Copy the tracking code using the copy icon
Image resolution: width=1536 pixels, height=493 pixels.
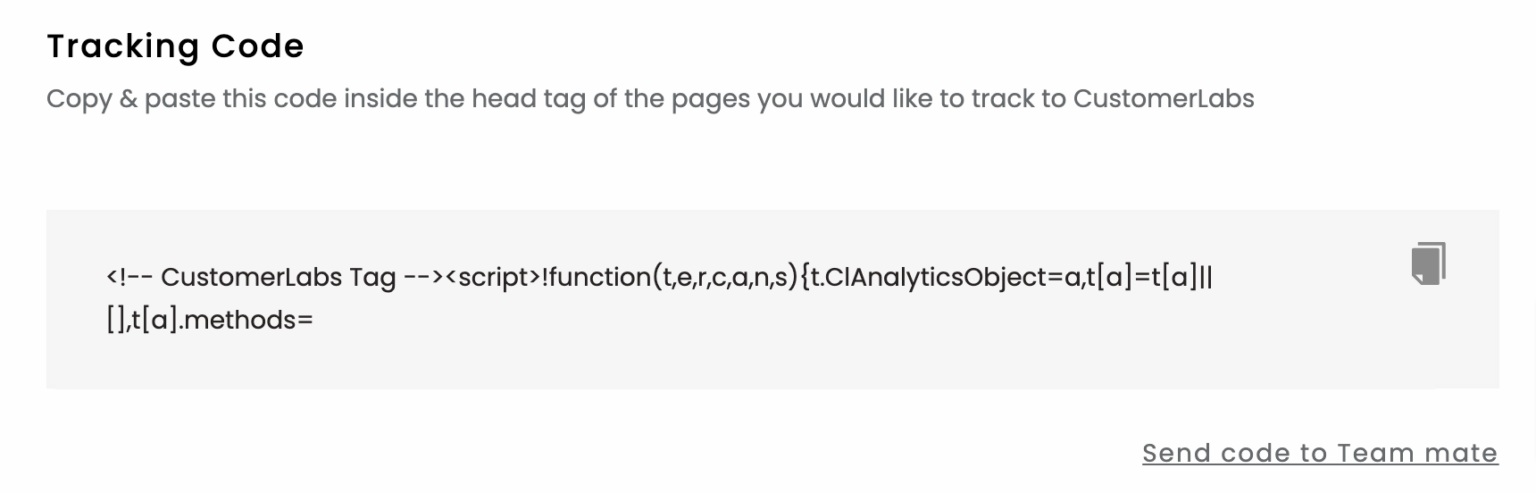coord(1429,264)
